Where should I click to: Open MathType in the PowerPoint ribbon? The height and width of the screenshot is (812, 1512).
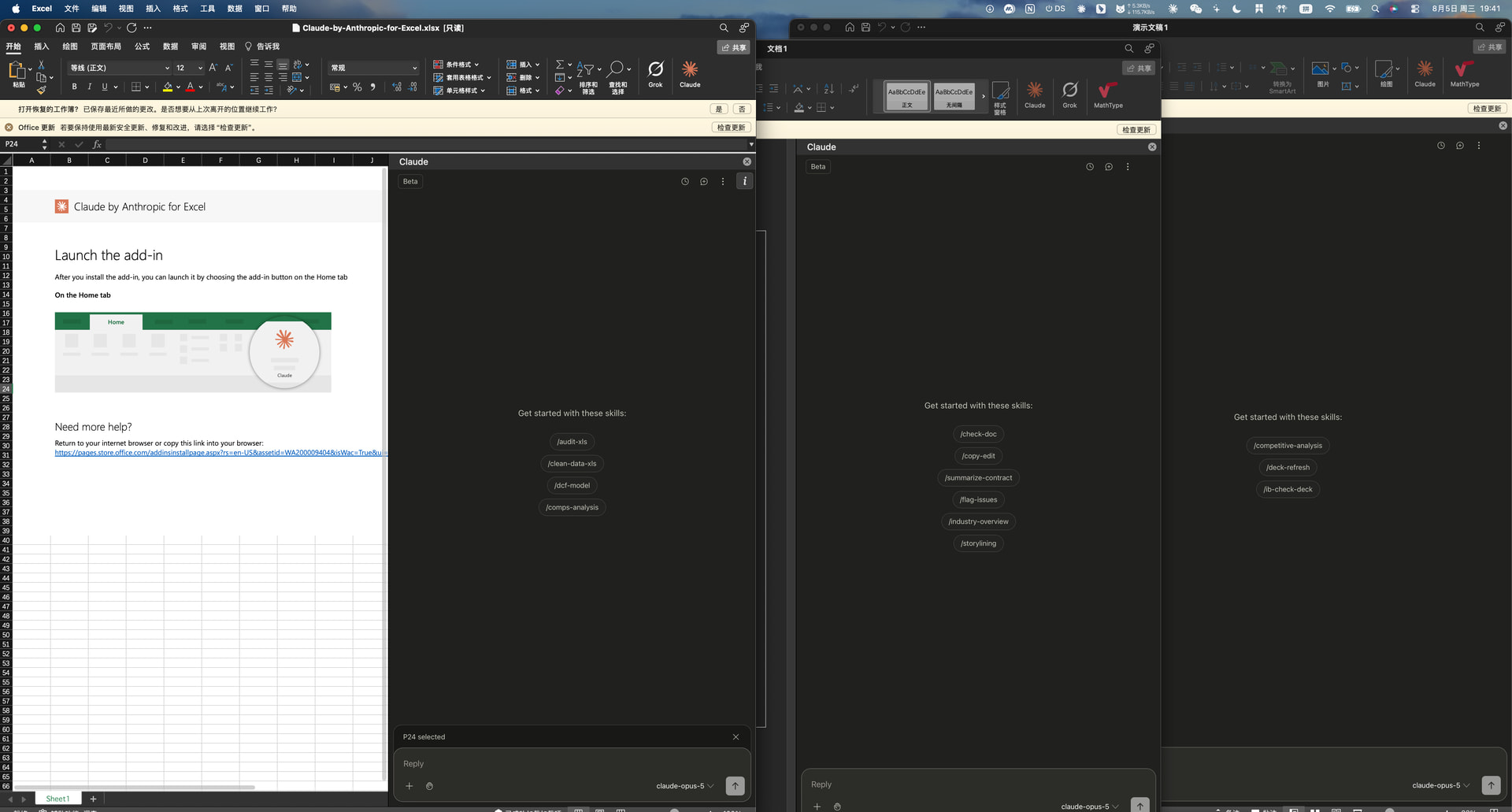coord(1465,74)
